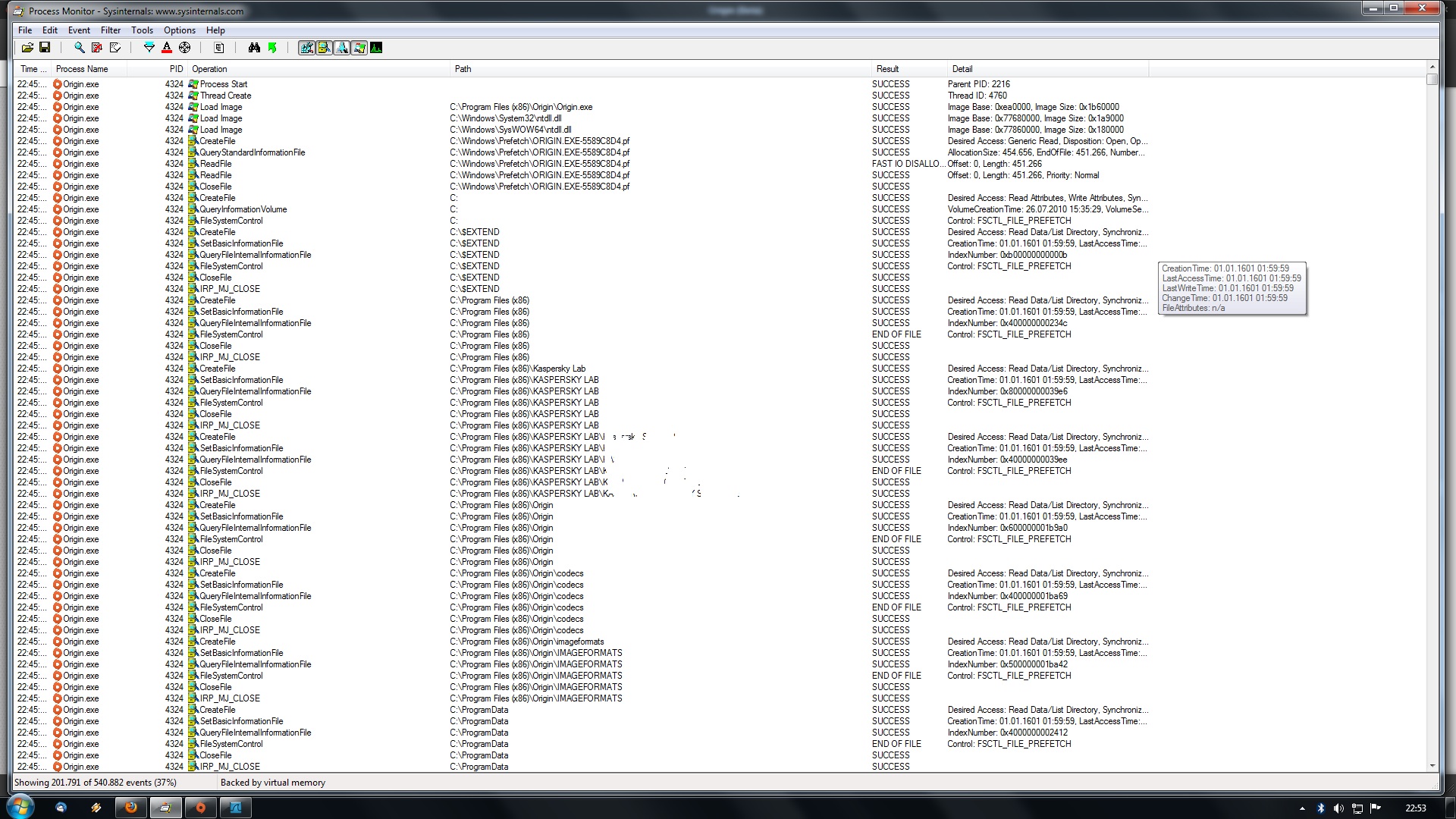Image resolution: width=1456 pixels, height=819 pixels.
Task: Launch the yellow pin quick-launch taskbar icon
Action: (96, 808)
